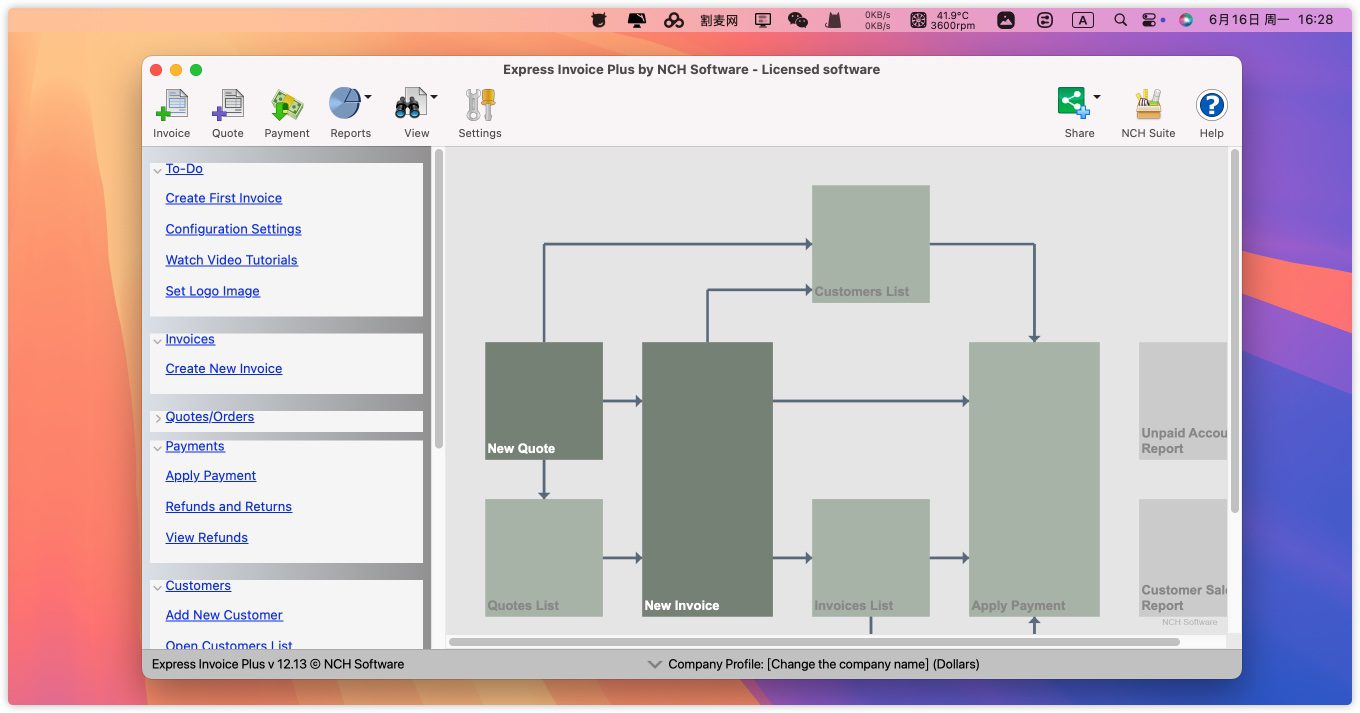Click the Help question mark icon
The width and height of the screenshot is (1360, 713).
[1211, 106]
